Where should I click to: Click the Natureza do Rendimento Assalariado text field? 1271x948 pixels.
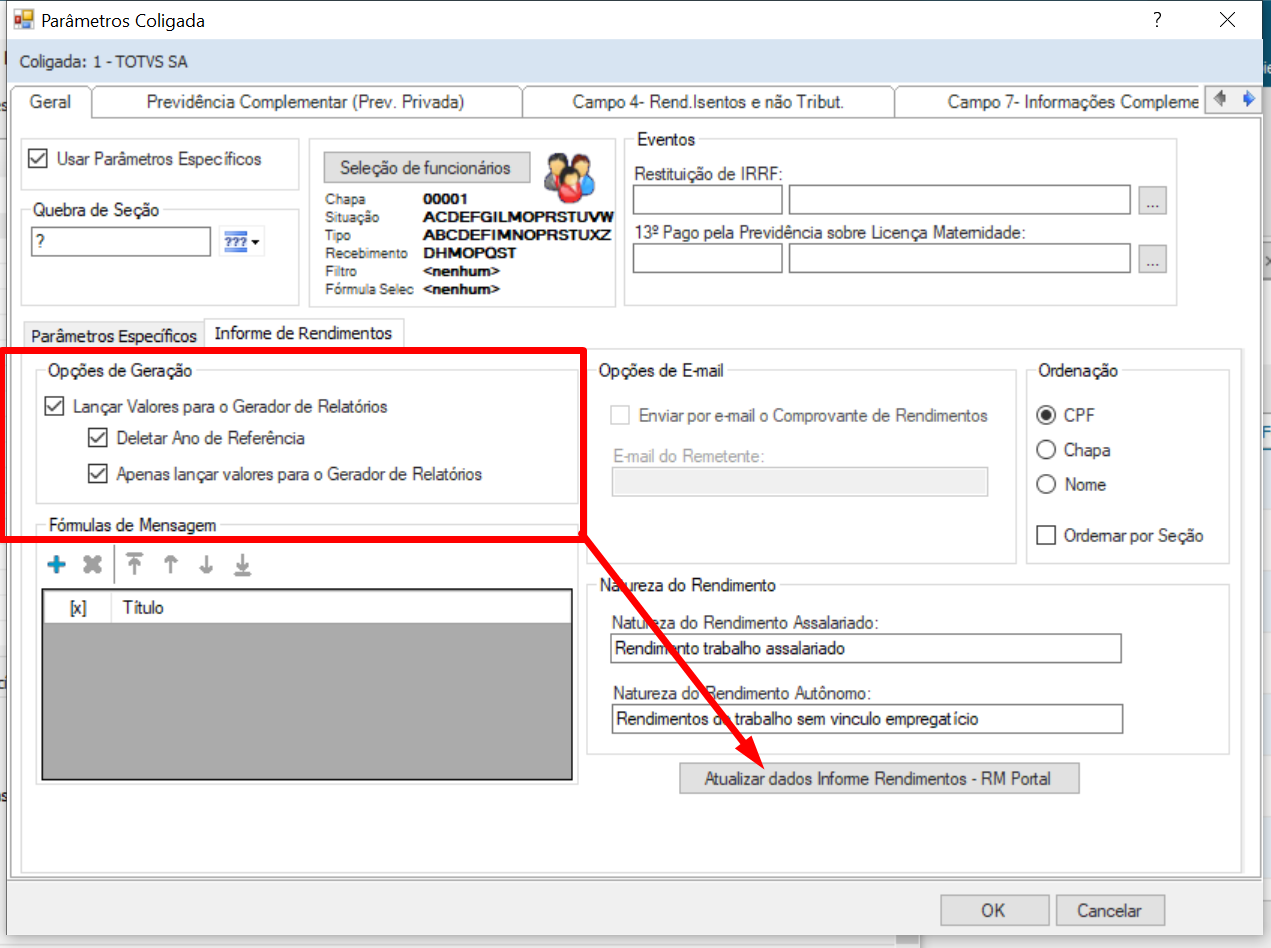[865, 648]
